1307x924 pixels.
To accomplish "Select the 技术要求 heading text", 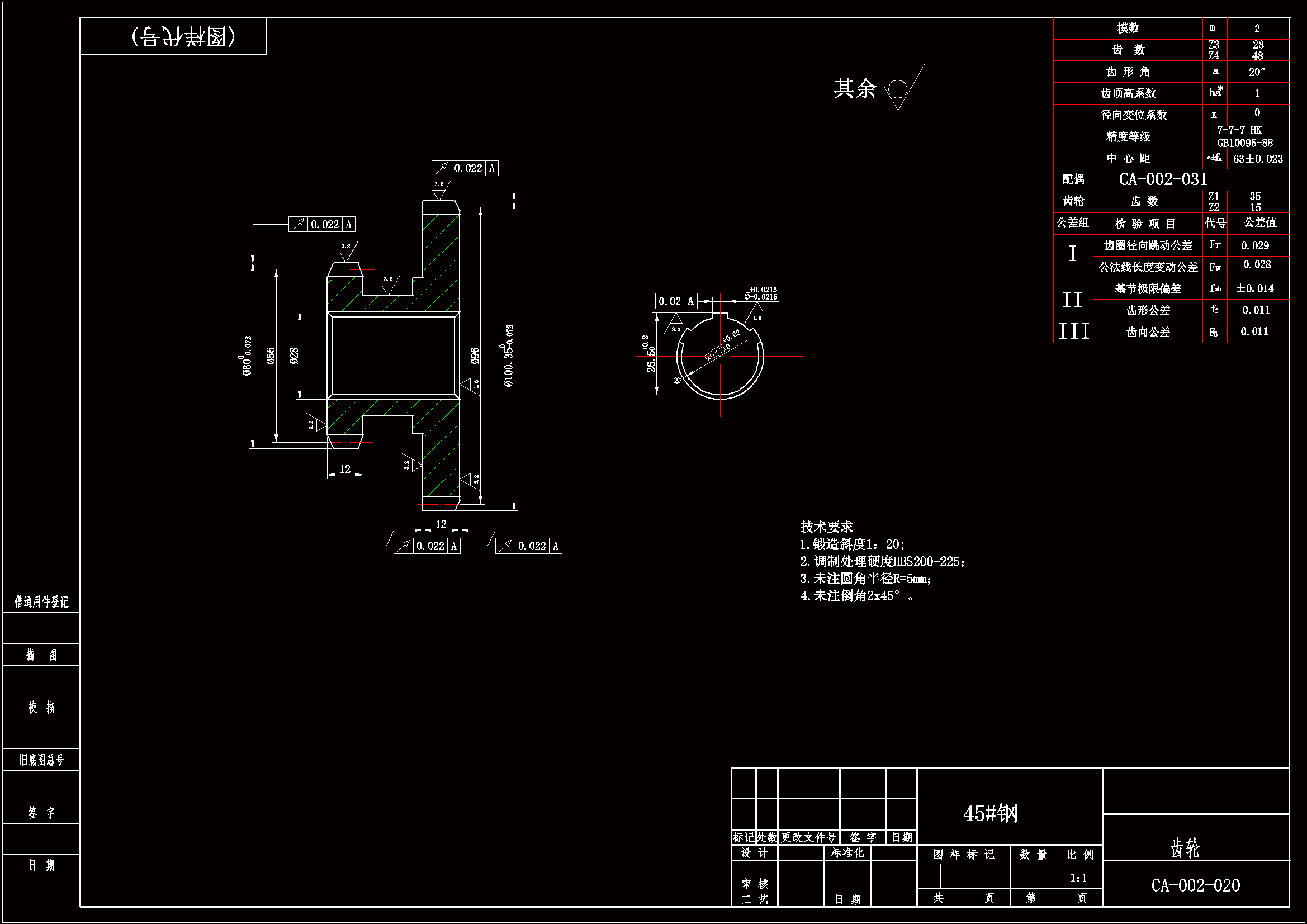I will [826, 527].
